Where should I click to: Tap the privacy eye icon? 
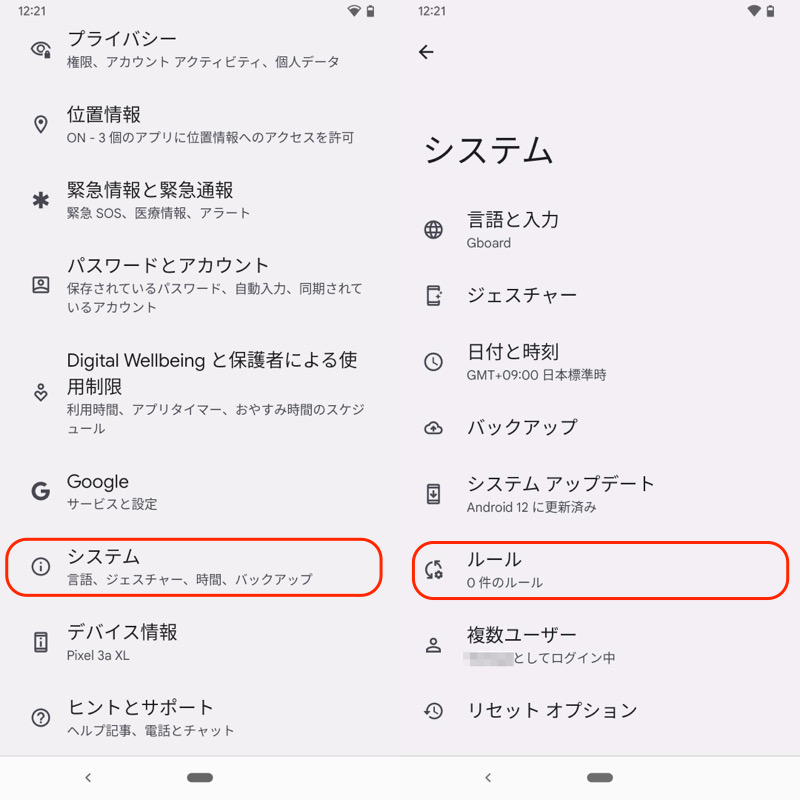[41, 49]
